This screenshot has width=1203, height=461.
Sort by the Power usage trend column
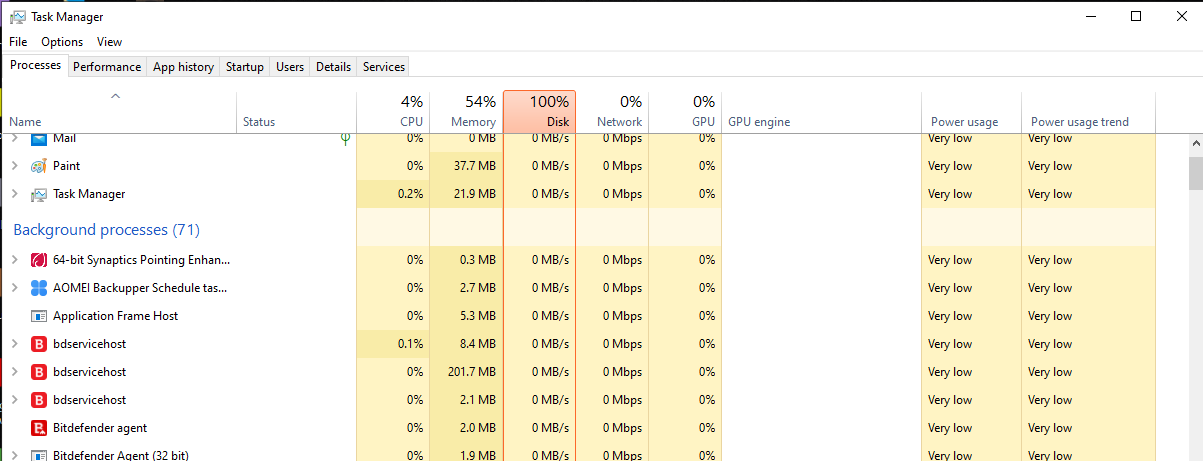coord(1079,122)
